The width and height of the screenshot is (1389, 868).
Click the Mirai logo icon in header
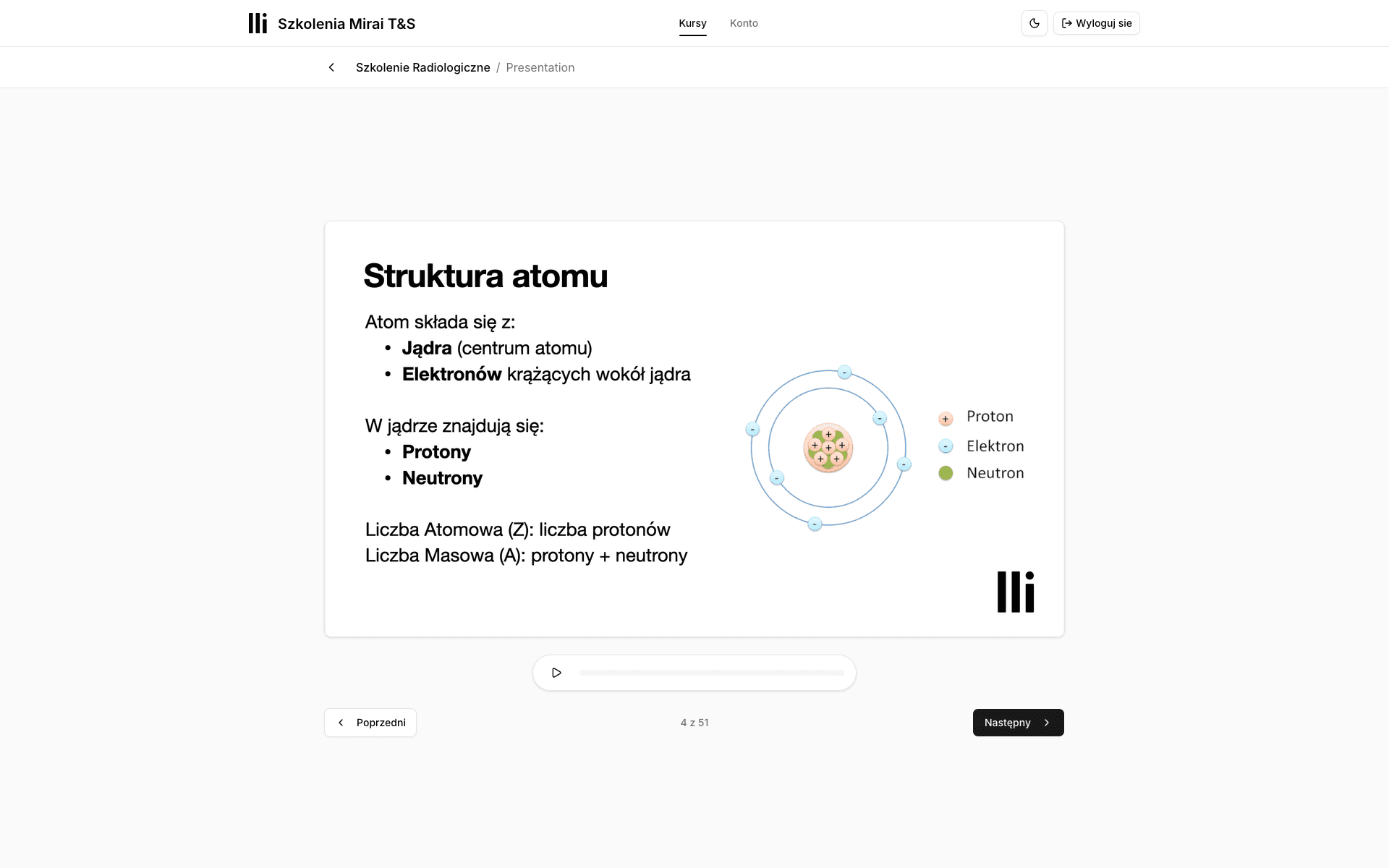click(258, 23)
